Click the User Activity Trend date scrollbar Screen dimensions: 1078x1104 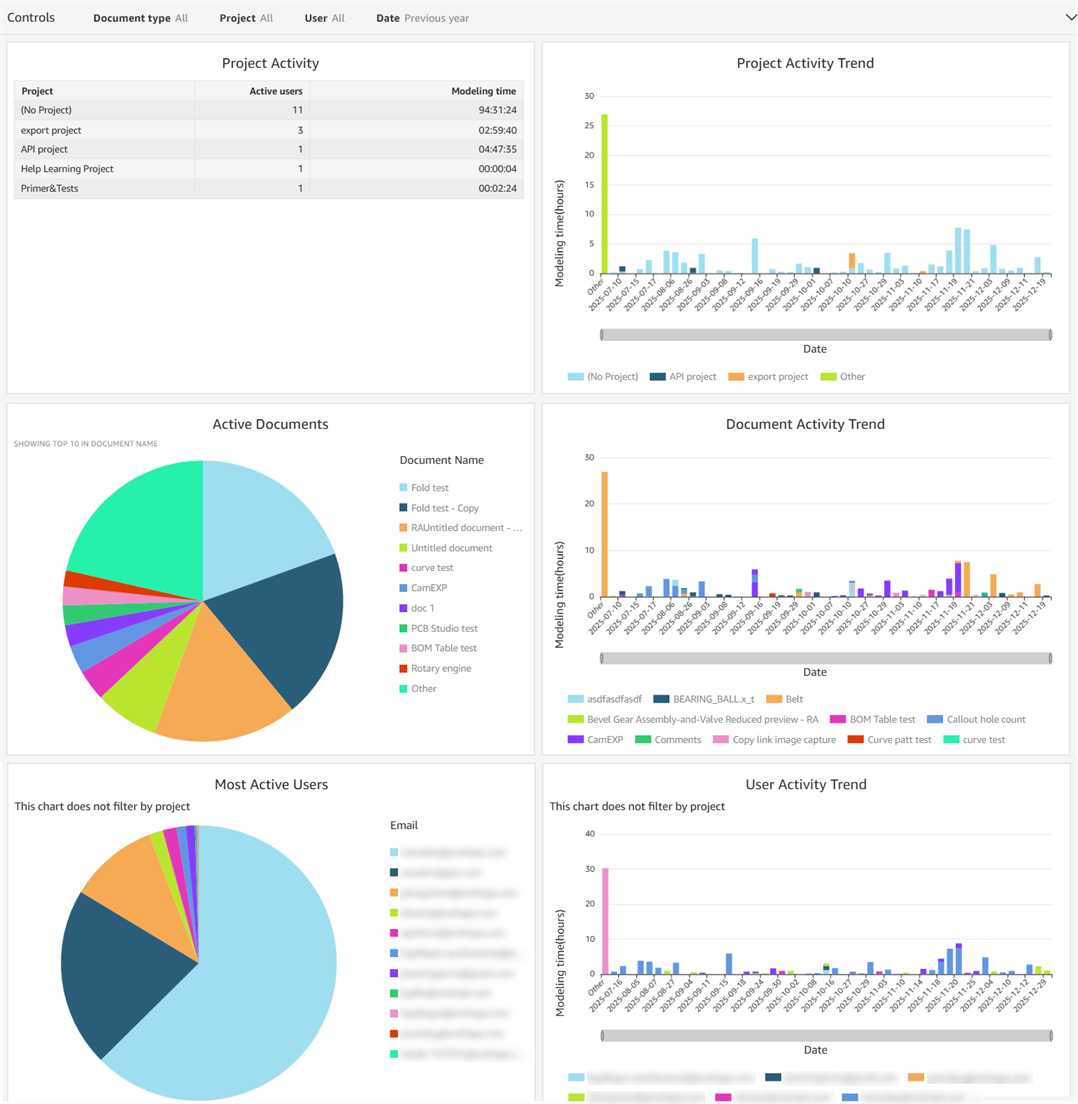(x=827, y=1036)
